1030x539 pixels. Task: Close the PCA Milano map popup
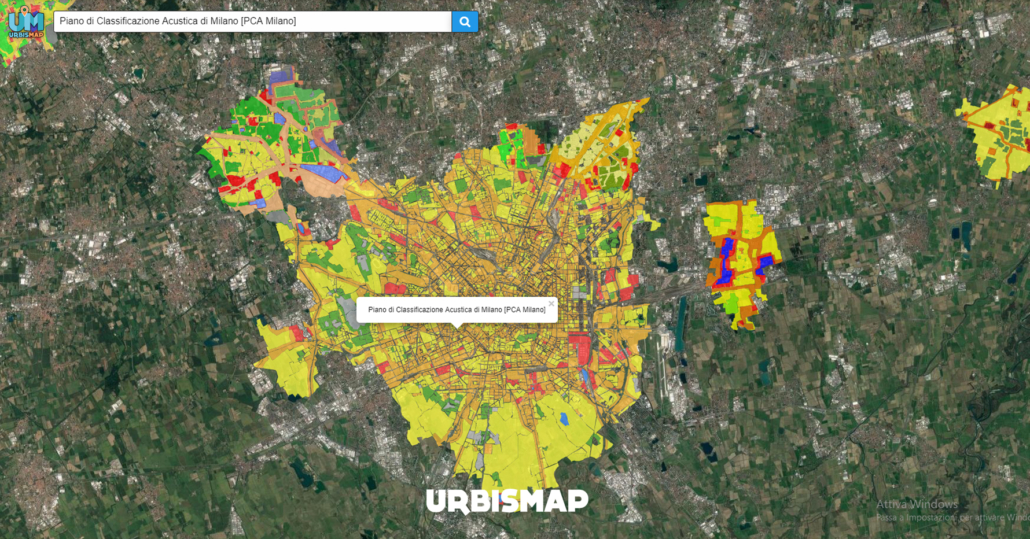(551, 303)
